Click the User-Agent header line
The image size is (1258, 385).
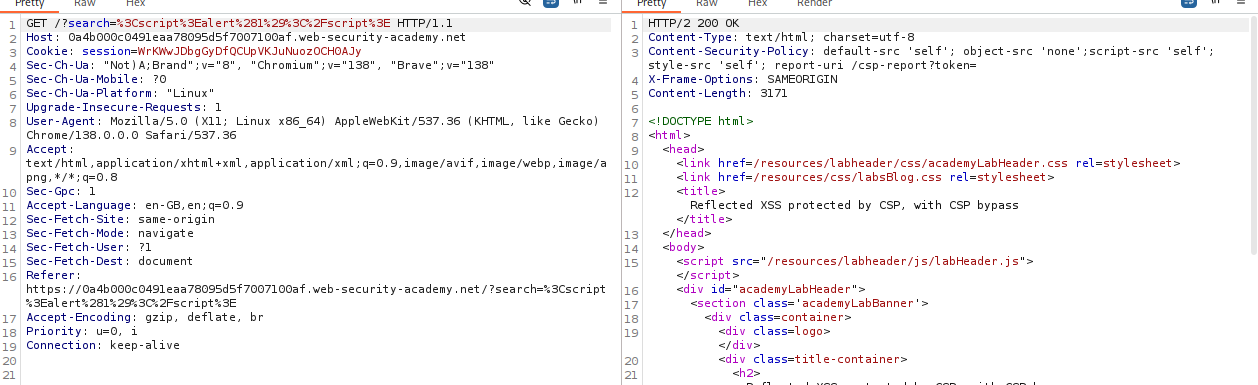point(312,128)
